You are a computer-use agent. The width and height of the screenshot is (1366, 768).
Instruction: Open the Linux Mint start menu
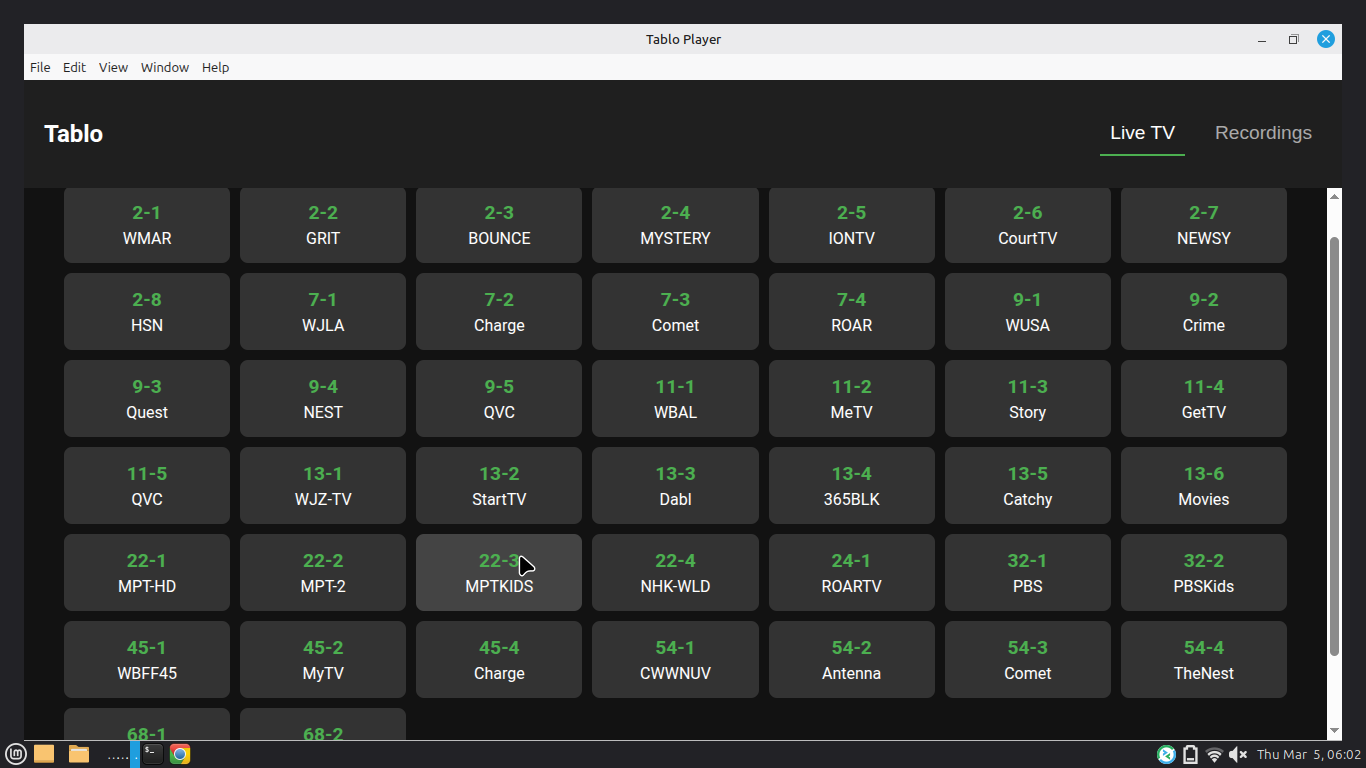15,754
